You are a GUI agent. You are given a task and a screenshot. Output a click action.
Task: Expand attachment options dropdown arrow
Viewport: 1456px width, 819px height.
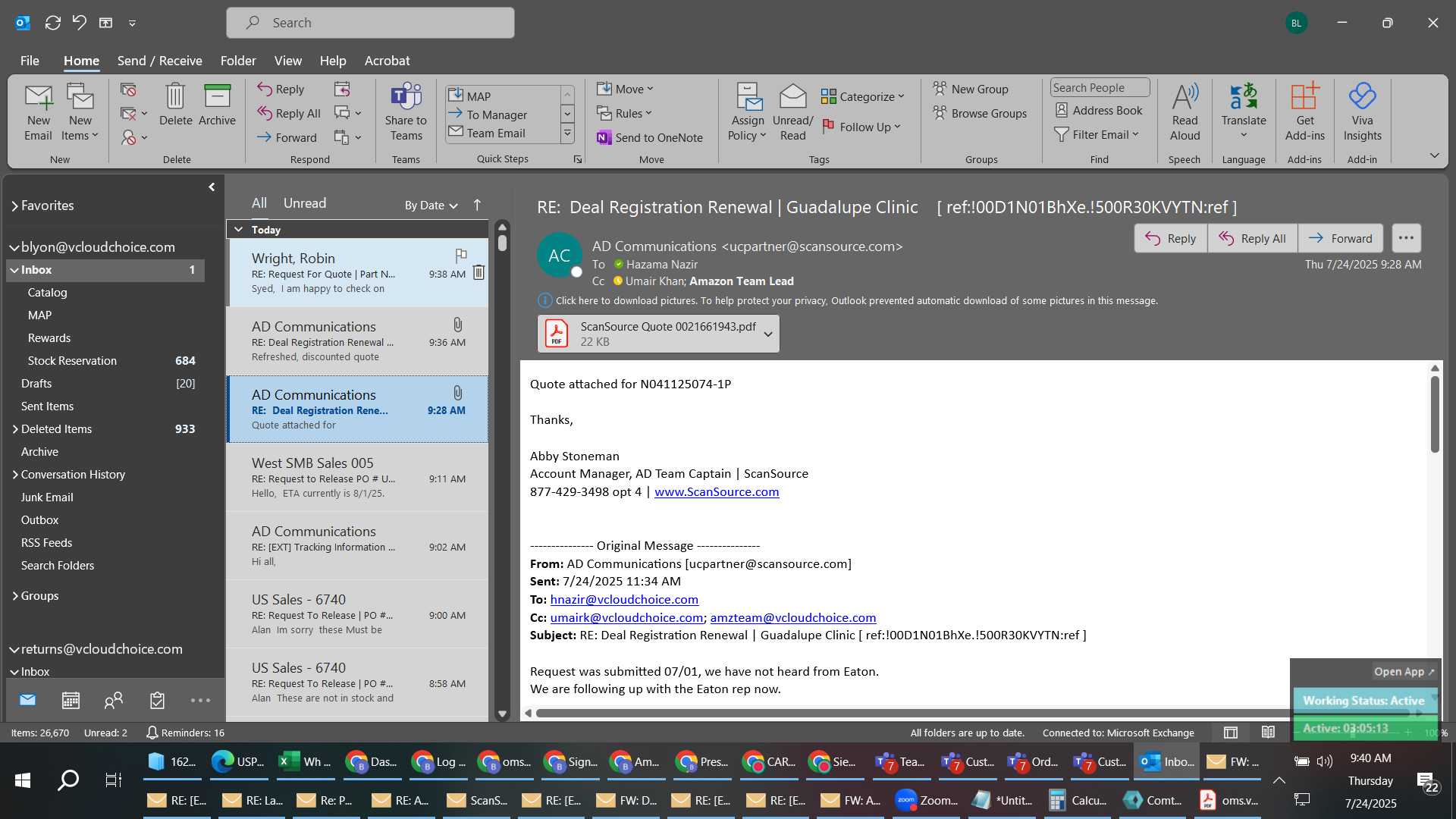coord(768,334)
